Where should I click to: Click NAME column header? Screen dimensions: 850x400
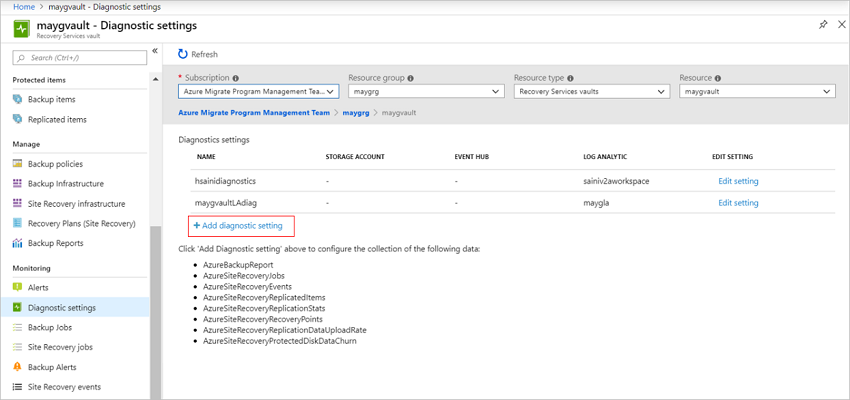(x=207, y=157)
